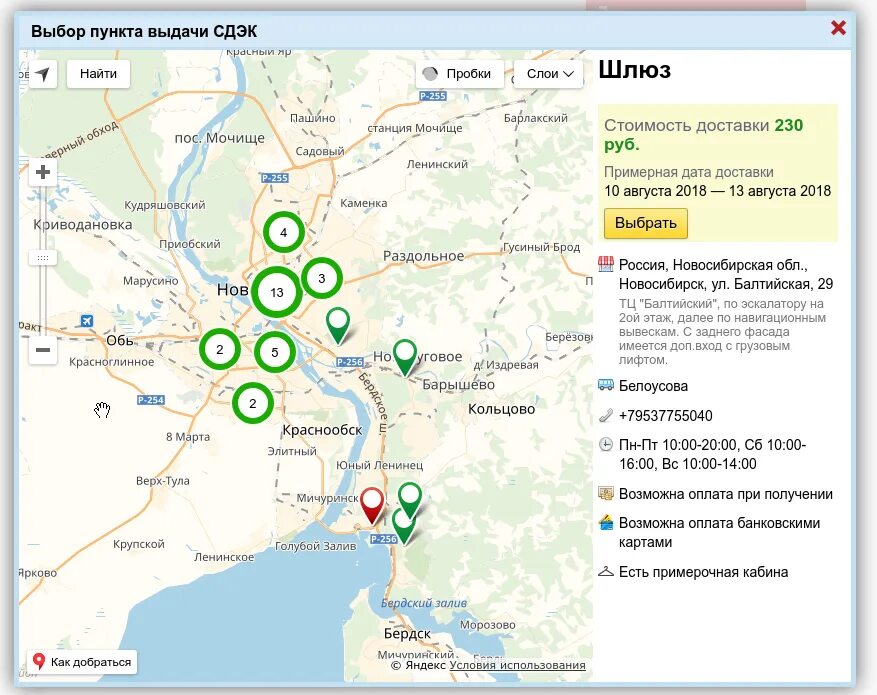Screen dimensions: 877x695
Task: Click the Раздольное label on map
Action: pos(423,256)
